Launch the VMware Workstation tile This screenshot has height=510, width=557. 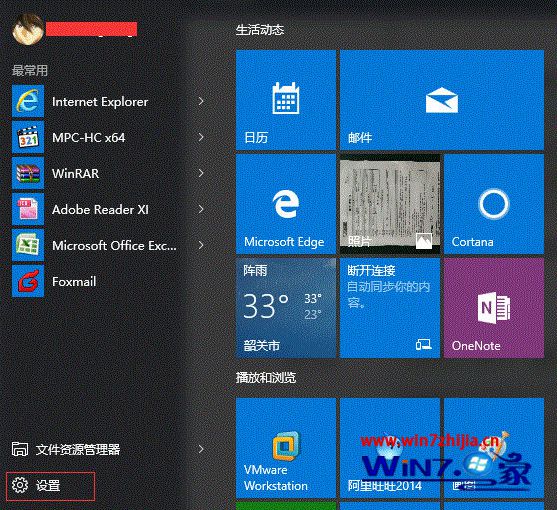[286, 447]
